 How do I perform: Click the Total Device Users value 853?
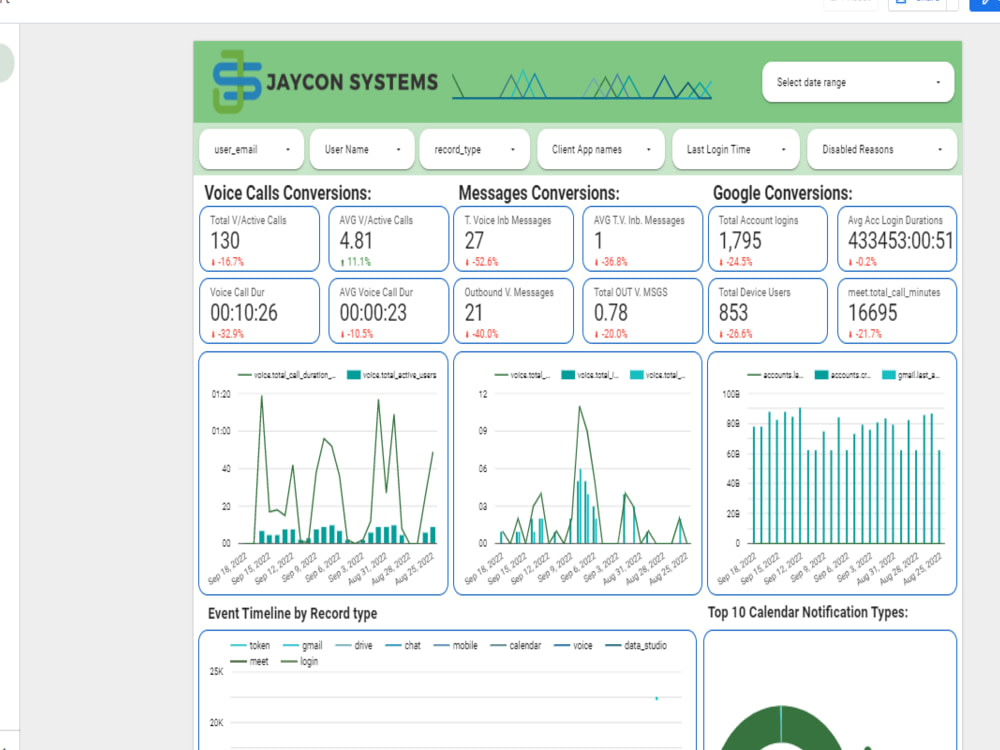click(x=733, y=312)
